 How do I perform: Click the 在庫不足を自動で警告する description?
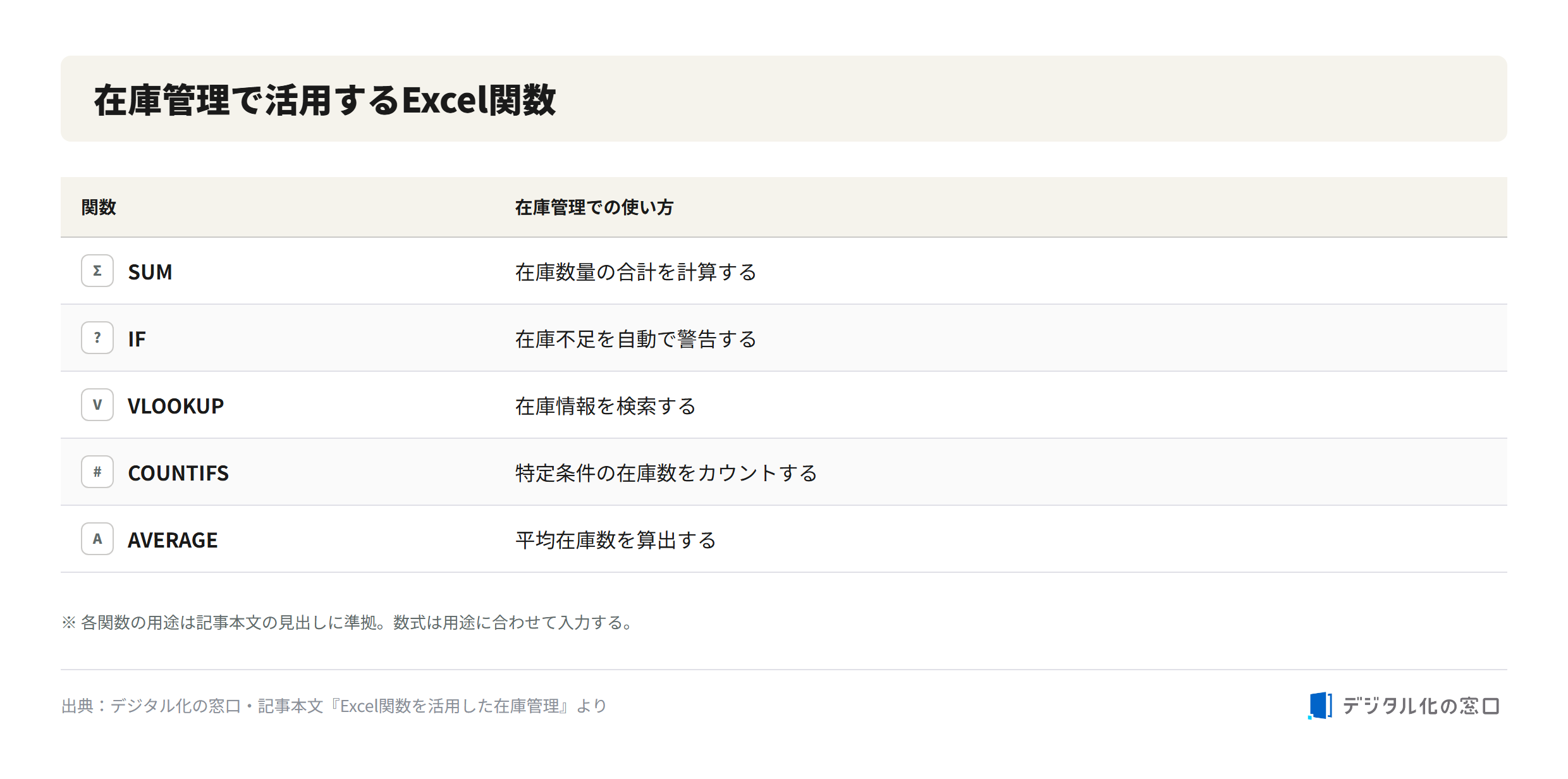(x=636, y=339)
